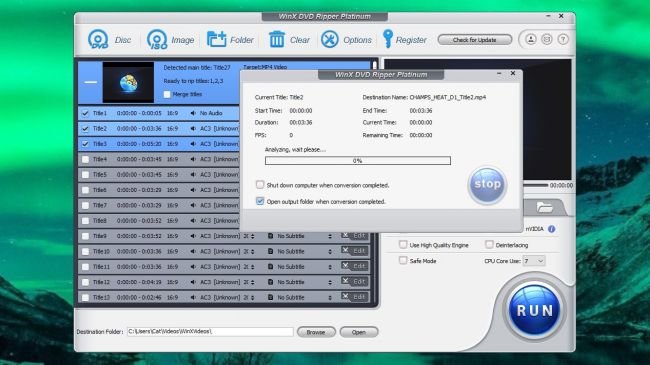Click the Clear trash can icon
Viewport: 650px width, 365px height.
click(x=276, y=39)
